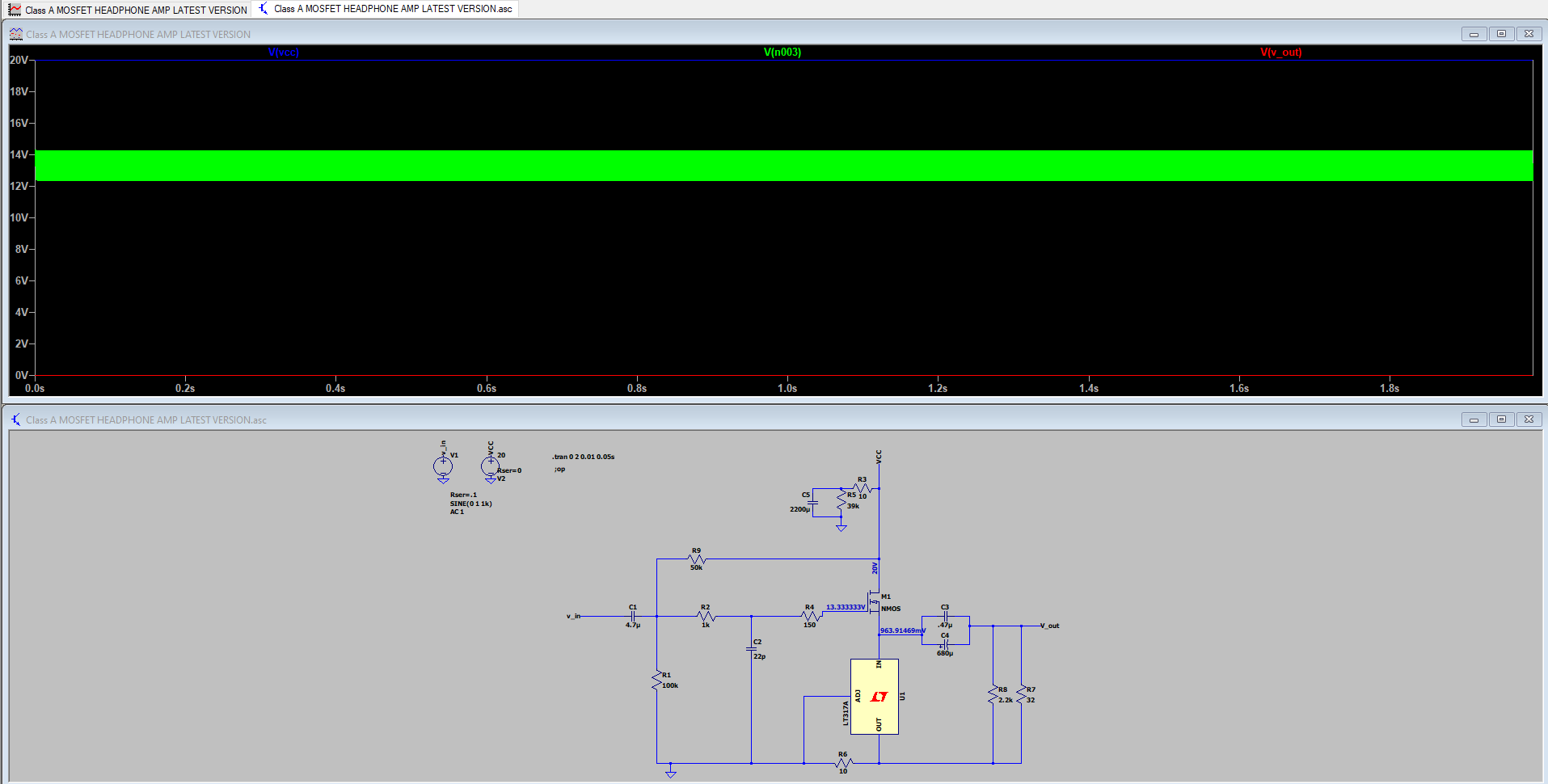This screenshot has height=784, width=1548.
Task: Close the schematic sub-window
Action: (x=1529, y=419)
